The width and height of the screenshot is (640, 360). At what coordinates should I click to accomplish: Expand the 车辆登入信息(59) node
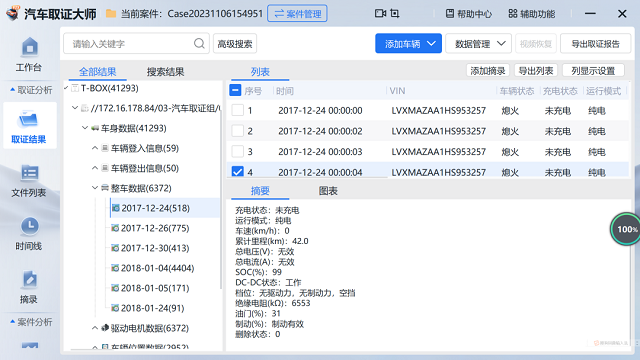pos(95,148)
